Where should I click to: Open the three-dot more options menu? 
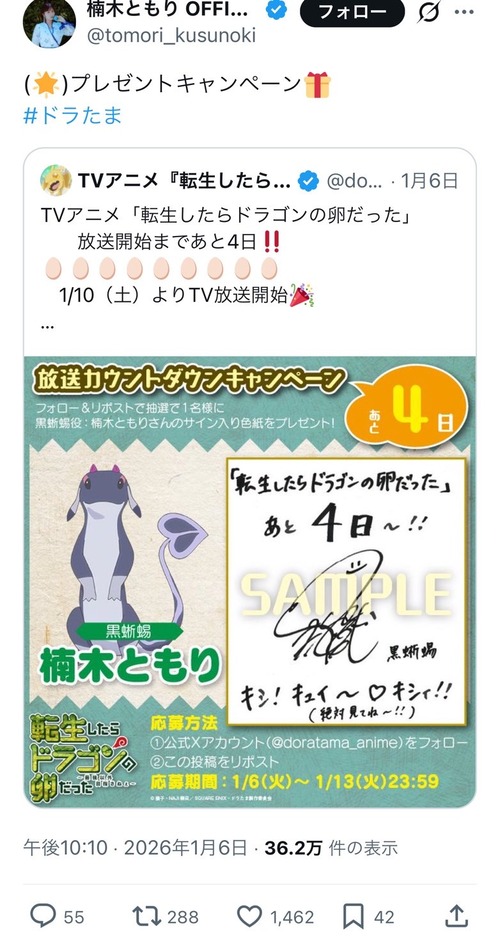(x=464, y=11)
